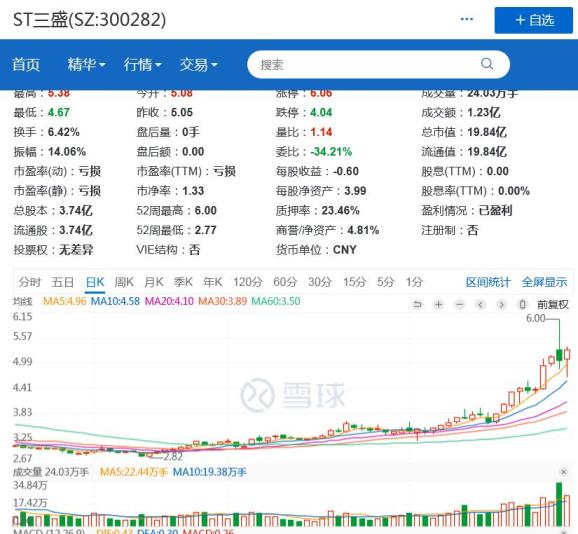Click the MA10:4.58 moving average label
The image size is (578, 534).
[115, 301]
